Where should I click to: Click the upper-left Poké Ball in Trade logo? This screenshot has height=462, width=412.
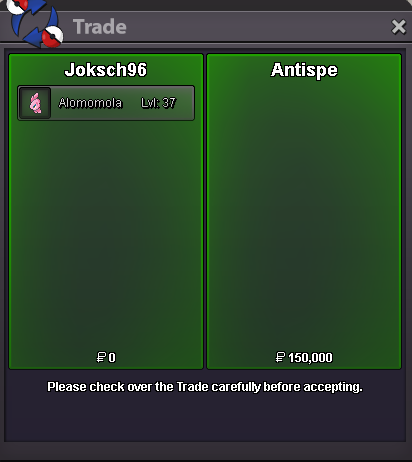pos(17,6)
